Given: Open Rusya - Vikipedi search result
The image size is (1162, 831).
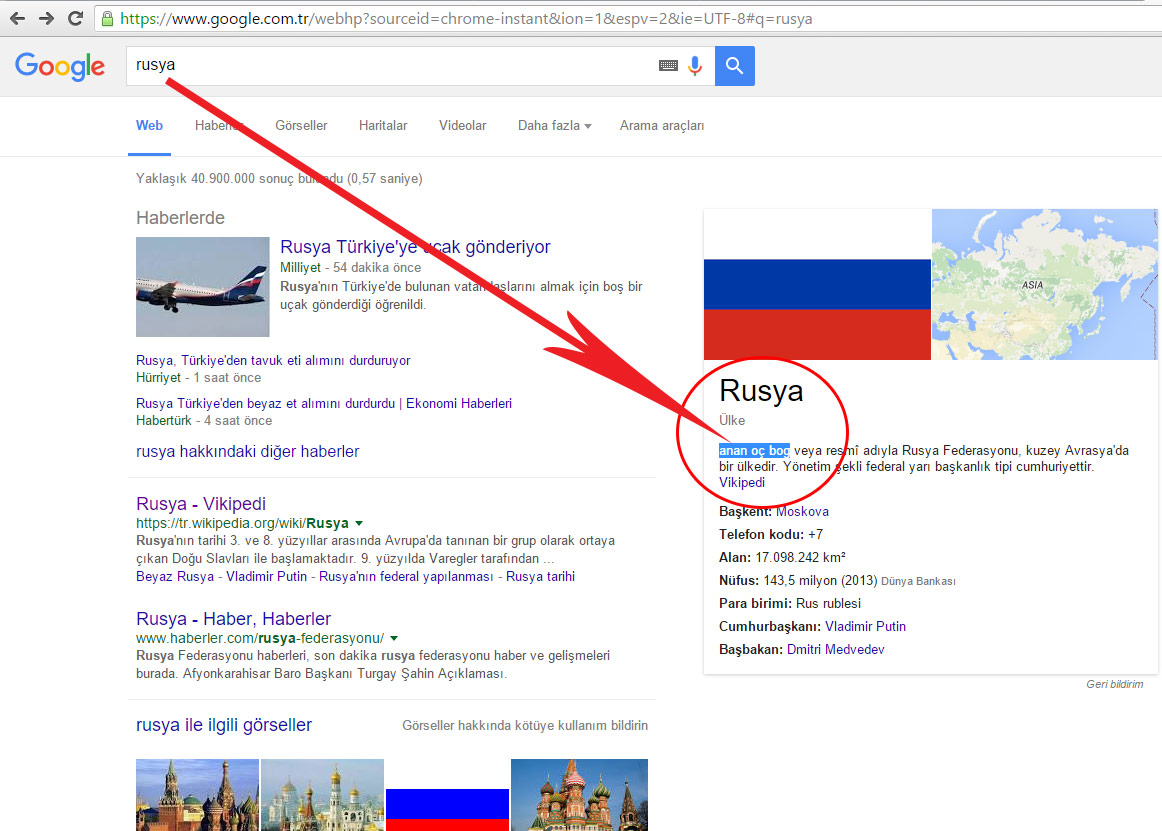Looking at the screenshot, I should [x=201, y=504].
